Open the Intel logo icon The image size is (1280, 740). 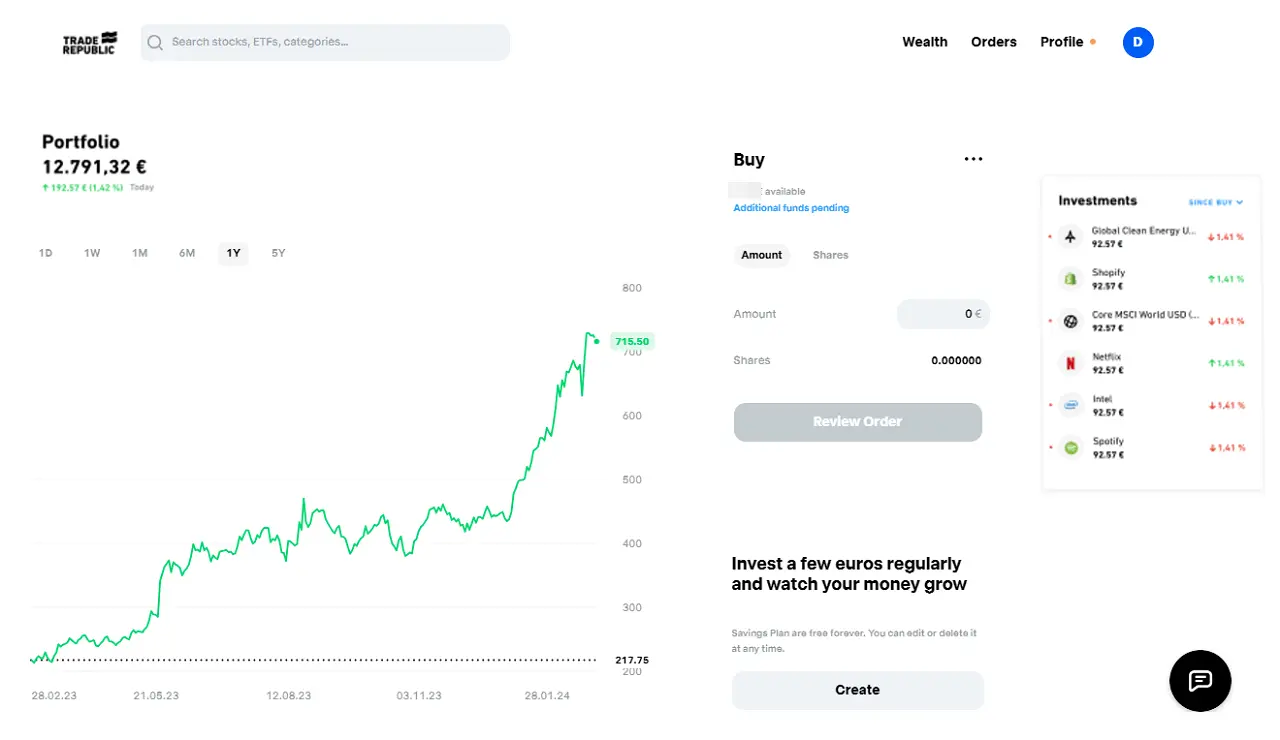pos(1071,405)
